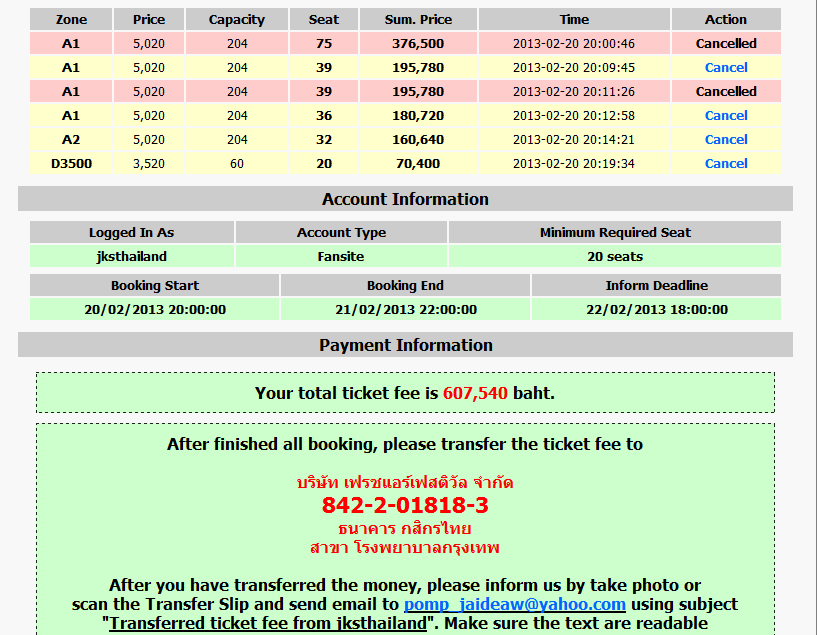Click the Booking End header
The image size is (817, 635).
point(405,285)
